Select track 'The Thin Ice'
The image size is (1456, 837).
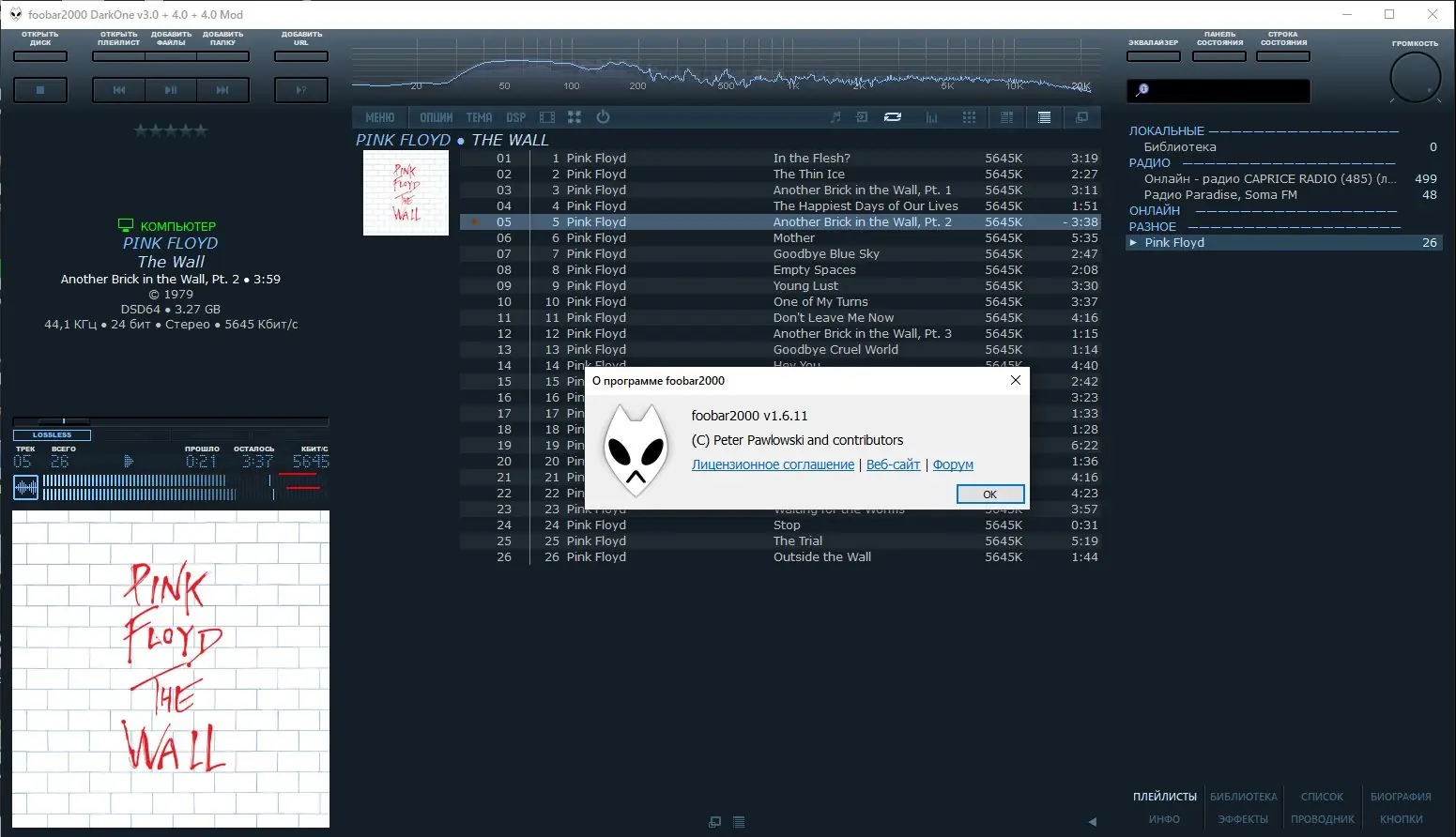point(780,175)
